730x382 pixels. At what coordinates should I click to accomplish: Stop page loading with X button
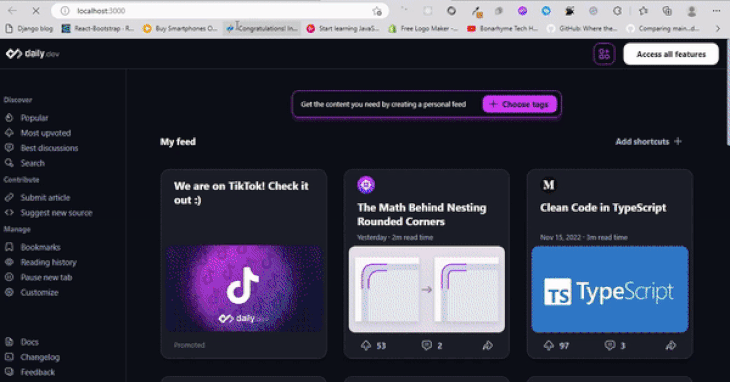coord(36,11)
